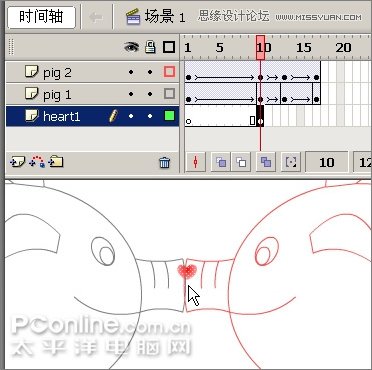372x370 pixels.
Task: Click the gray pig's eye outline
Action: (x=103, y=251)
